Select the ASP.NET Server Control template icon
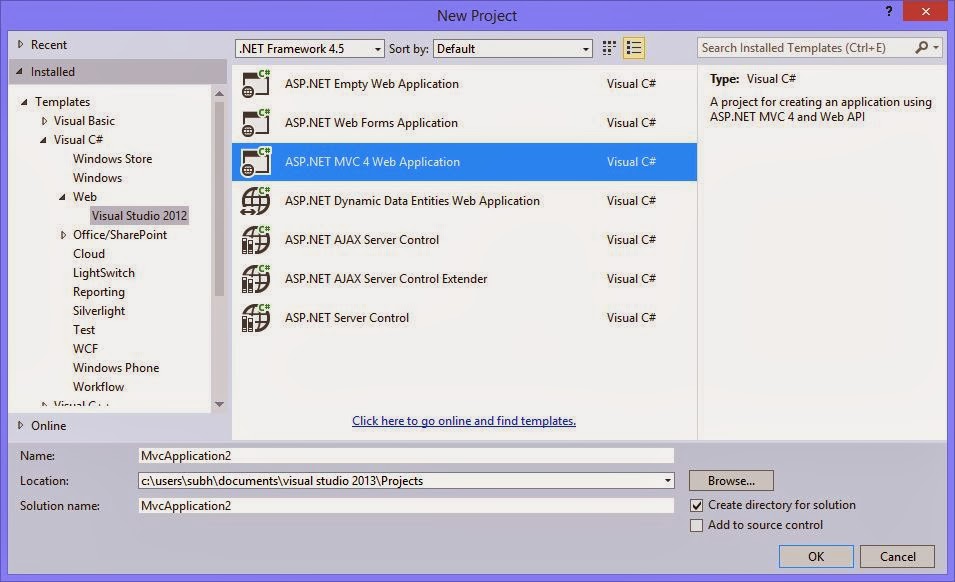 [255, 318]
